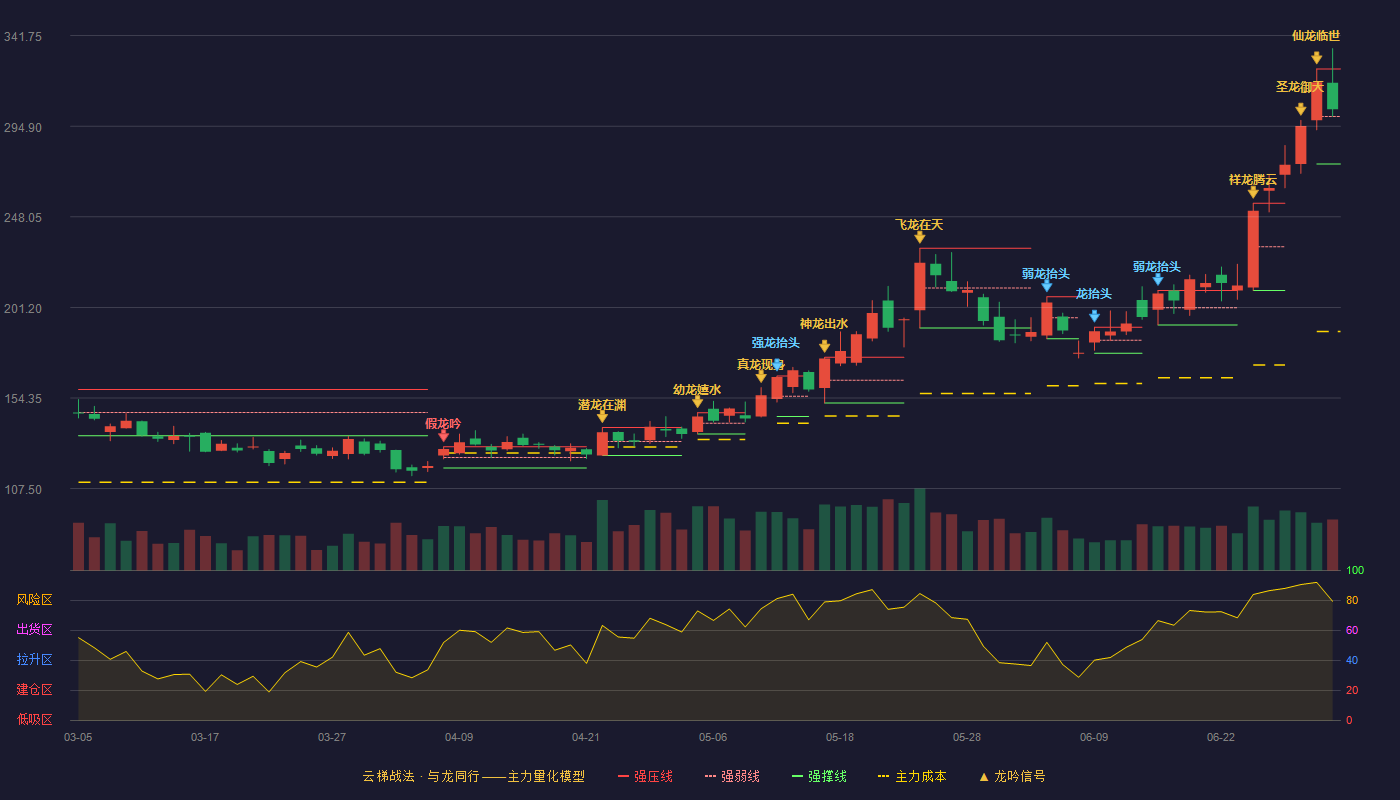The height and width of the screenshot is (800, 1400).
Task: Toggle the 强弱线 legend series
Action: click(732, 776)
